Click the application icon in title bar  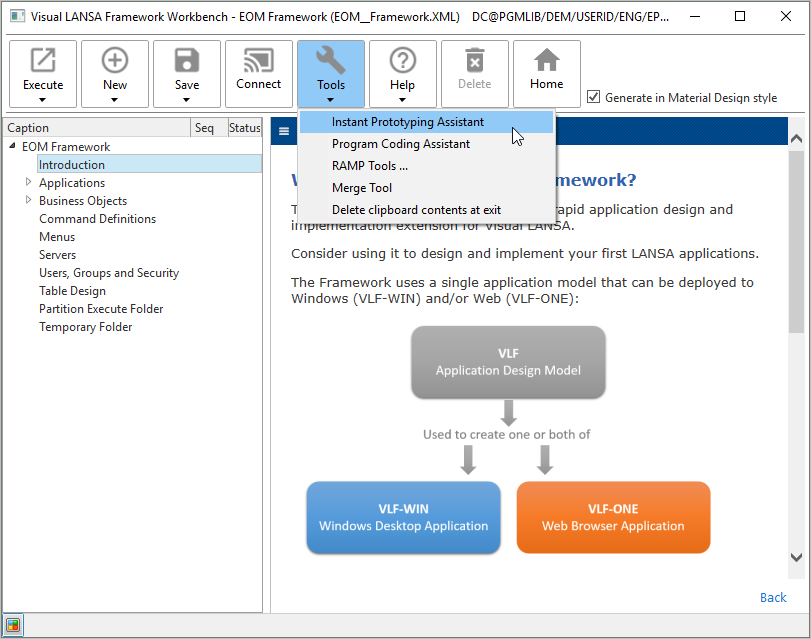point(18,16)
